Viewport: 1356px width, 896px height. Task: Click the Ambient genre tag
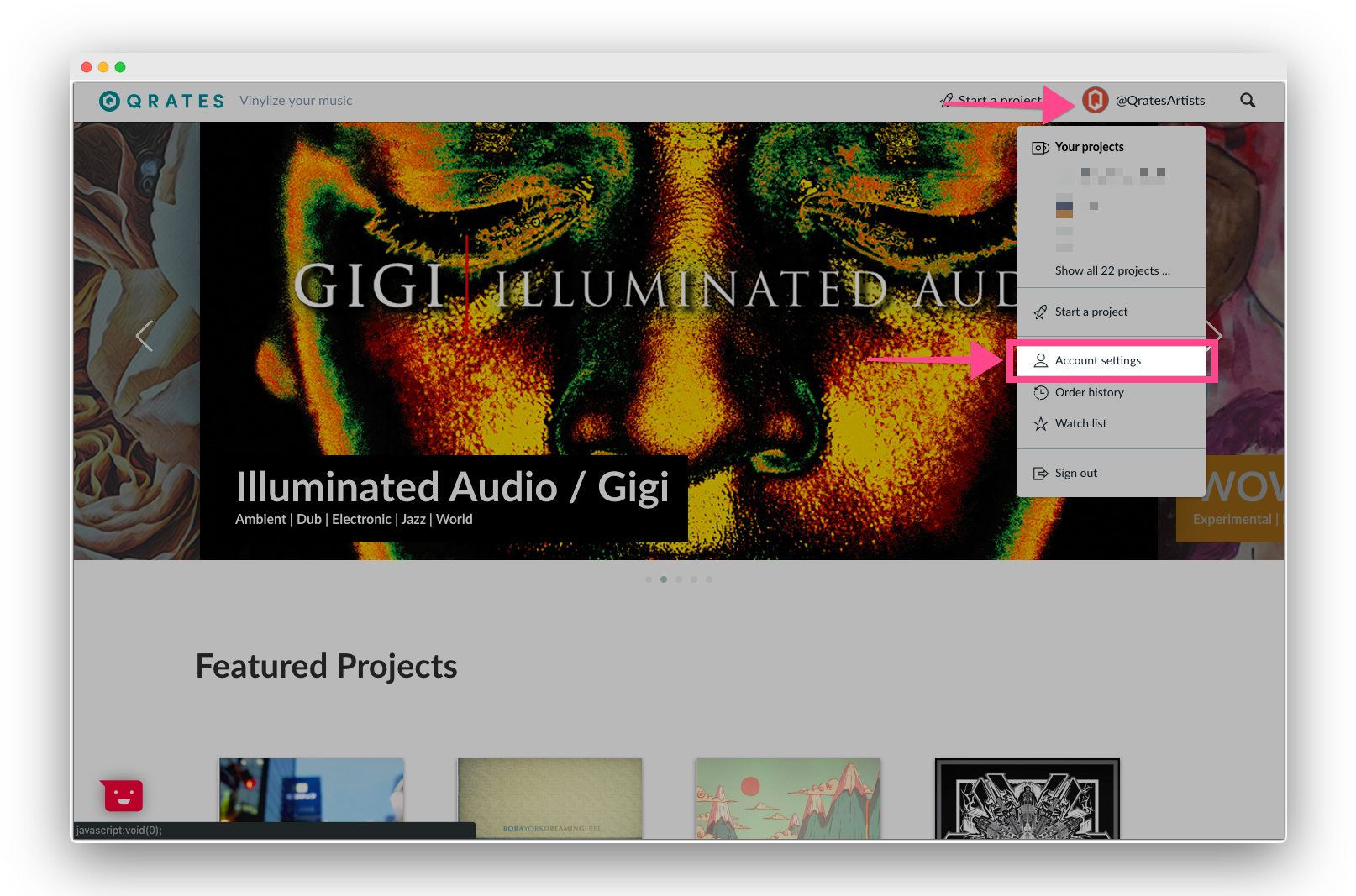click(260, 519)
